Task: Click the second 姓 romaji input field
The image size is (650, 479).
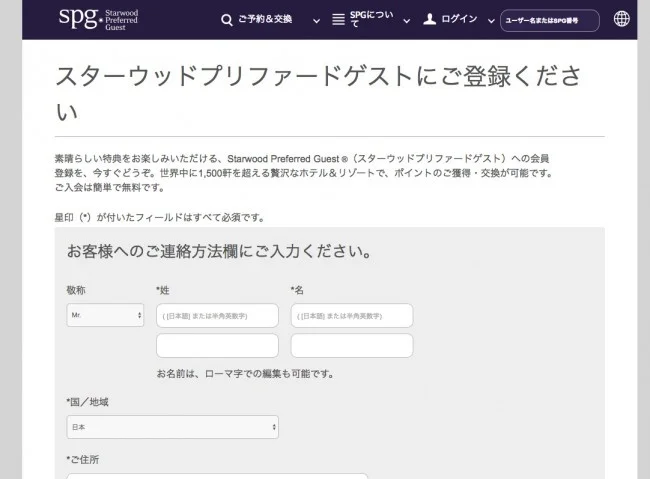Action: pyautogui.click(x=217, y=345)
